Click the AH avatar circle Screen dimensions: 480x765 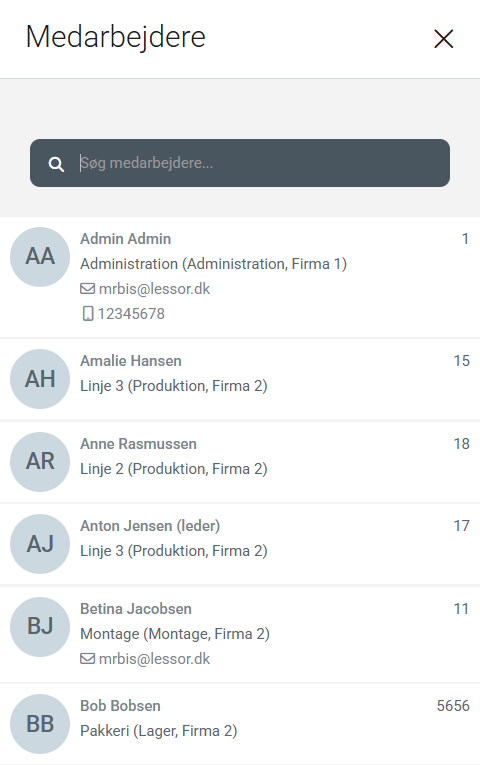40,379
